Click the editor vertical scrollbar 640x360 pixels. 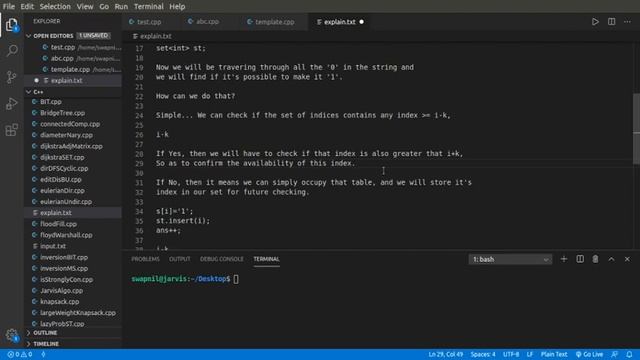[636, 129]
